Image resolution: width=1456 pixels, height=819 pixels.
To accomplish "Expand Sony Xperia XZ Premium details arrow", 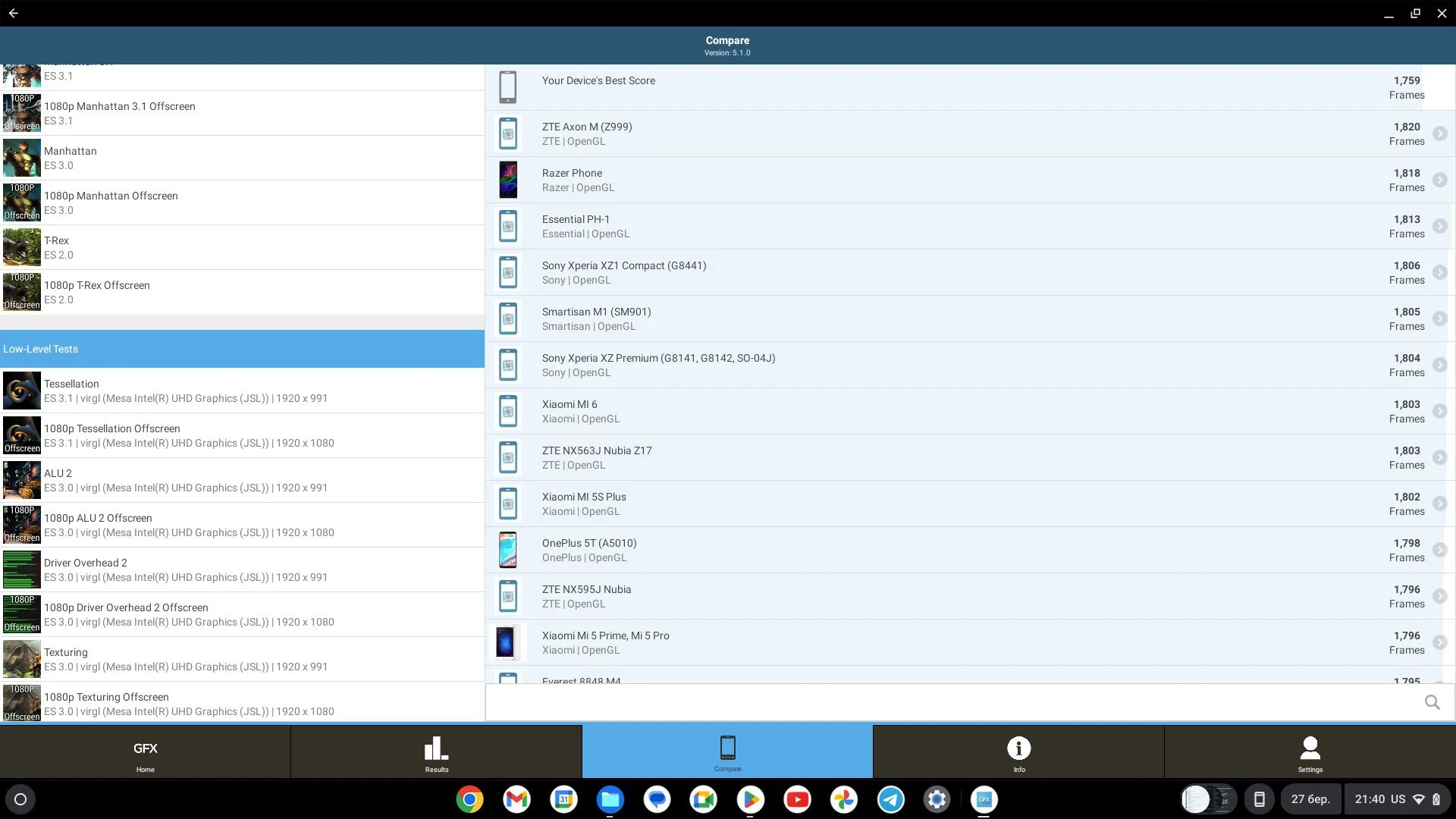I will (1439, 365).
